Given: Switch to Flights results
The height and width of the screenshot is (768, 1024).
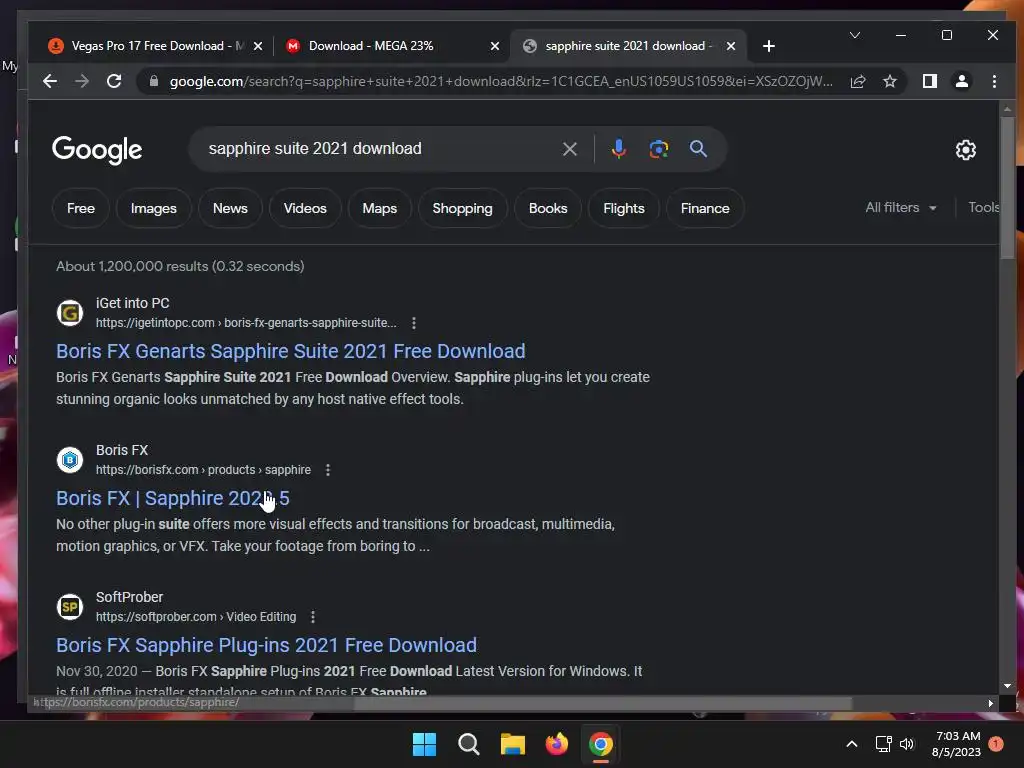Looking at the screenshot, I should (x=624, y=208).
